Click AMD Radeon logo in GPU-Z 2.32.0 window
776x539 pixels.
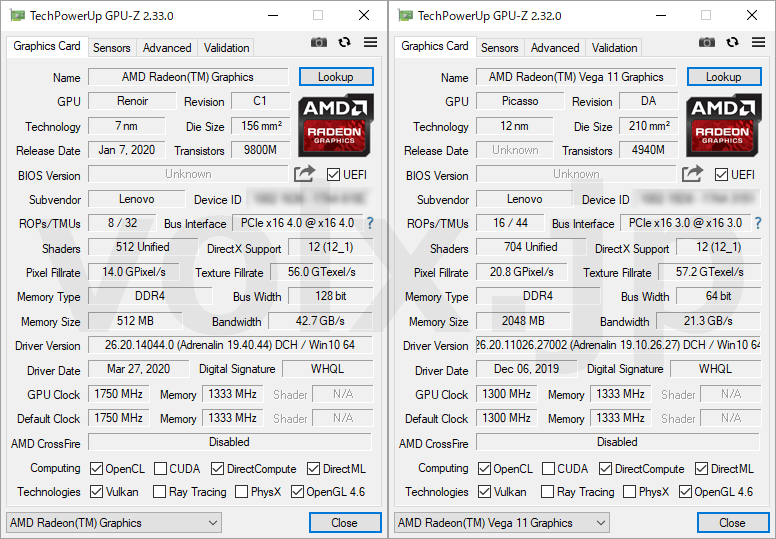coord(723,126)
